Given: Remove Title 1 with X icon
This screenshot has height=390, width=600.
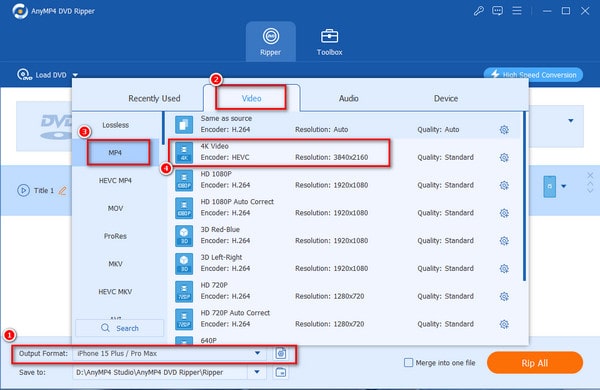Looking at the screenshot, I should pyautogui.click(x=590, y=175).
